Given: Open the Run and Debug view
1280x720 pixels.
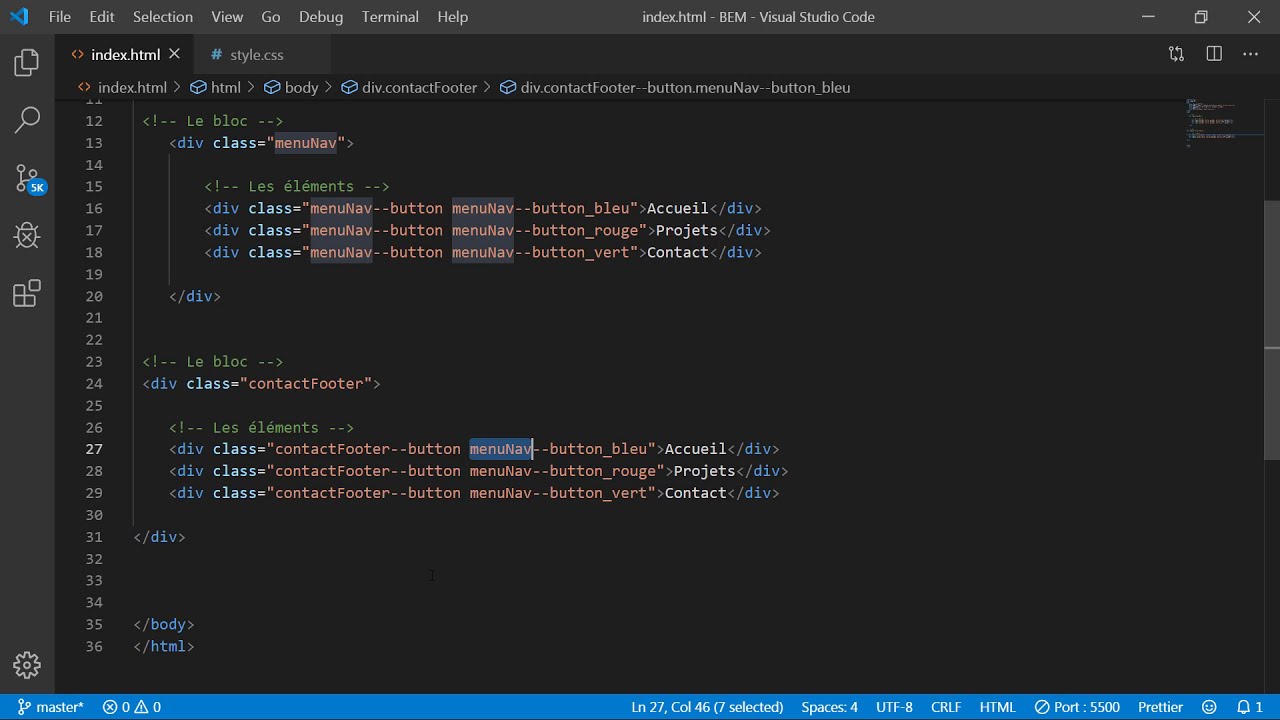Looking at the screenshot, I should (27, 236).
